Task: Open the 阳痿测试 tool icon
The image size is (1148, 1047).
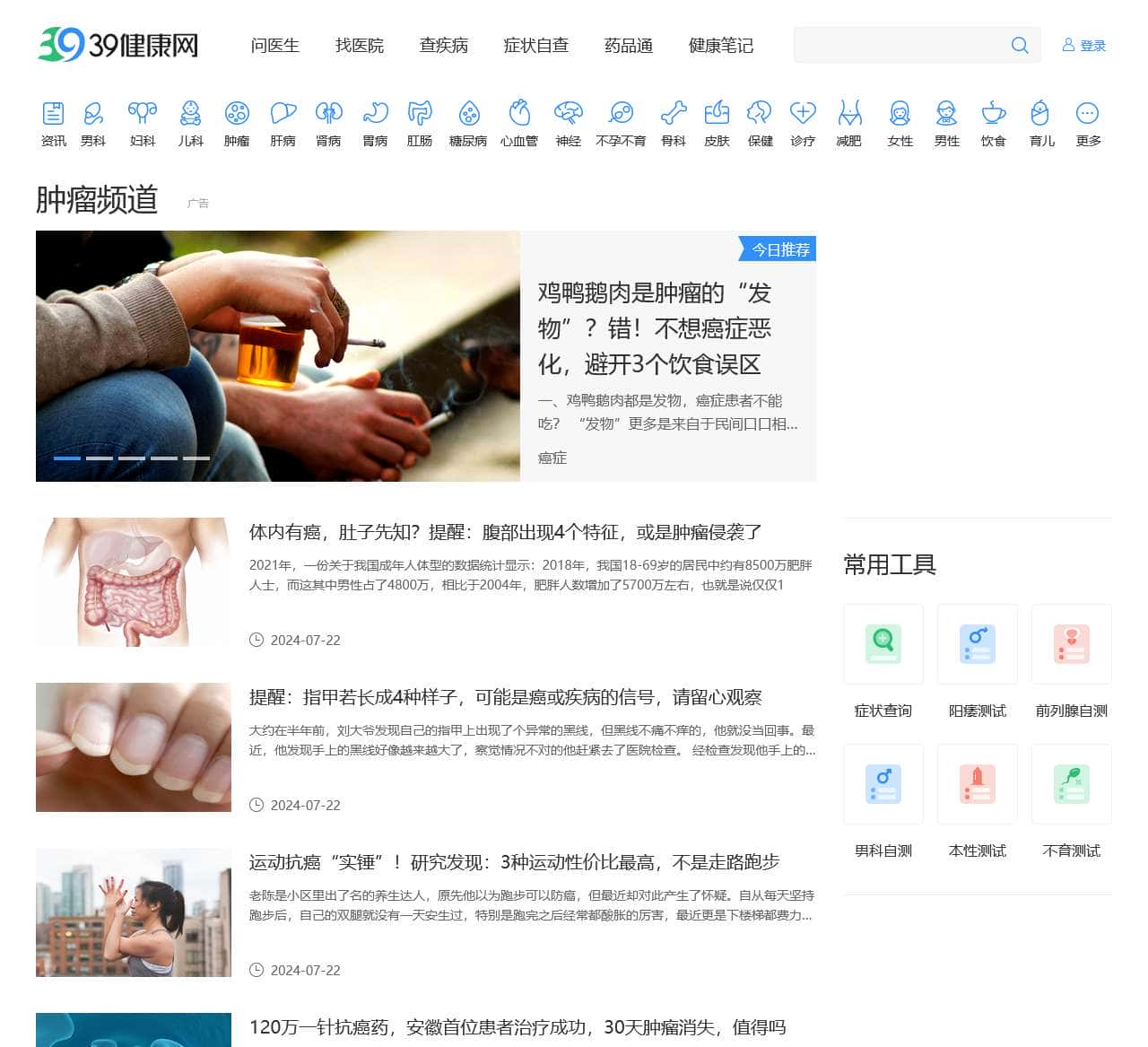Action: pos(978,644)
